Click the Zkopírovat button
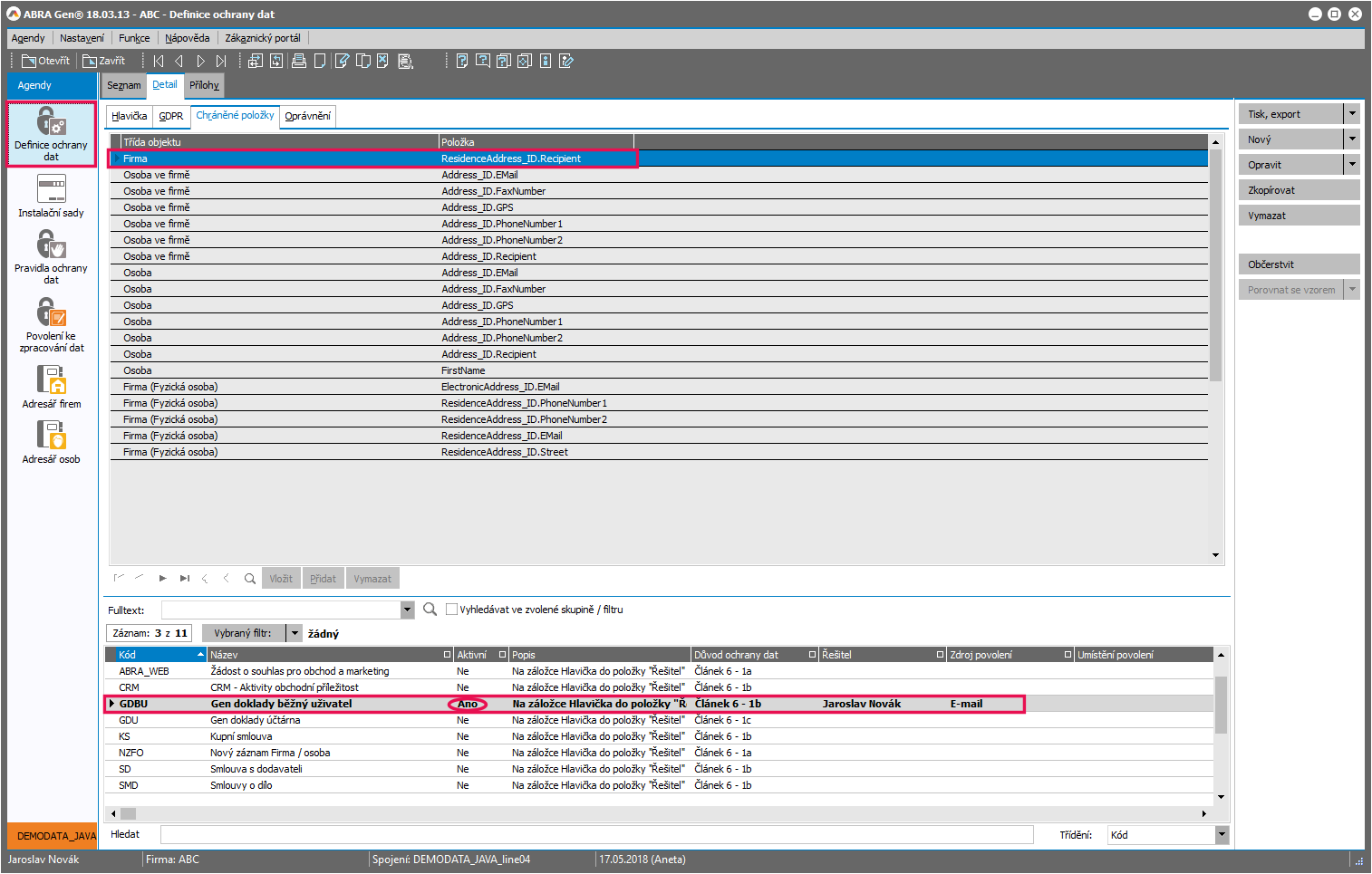The image size is (1372, 874). 1298,190
